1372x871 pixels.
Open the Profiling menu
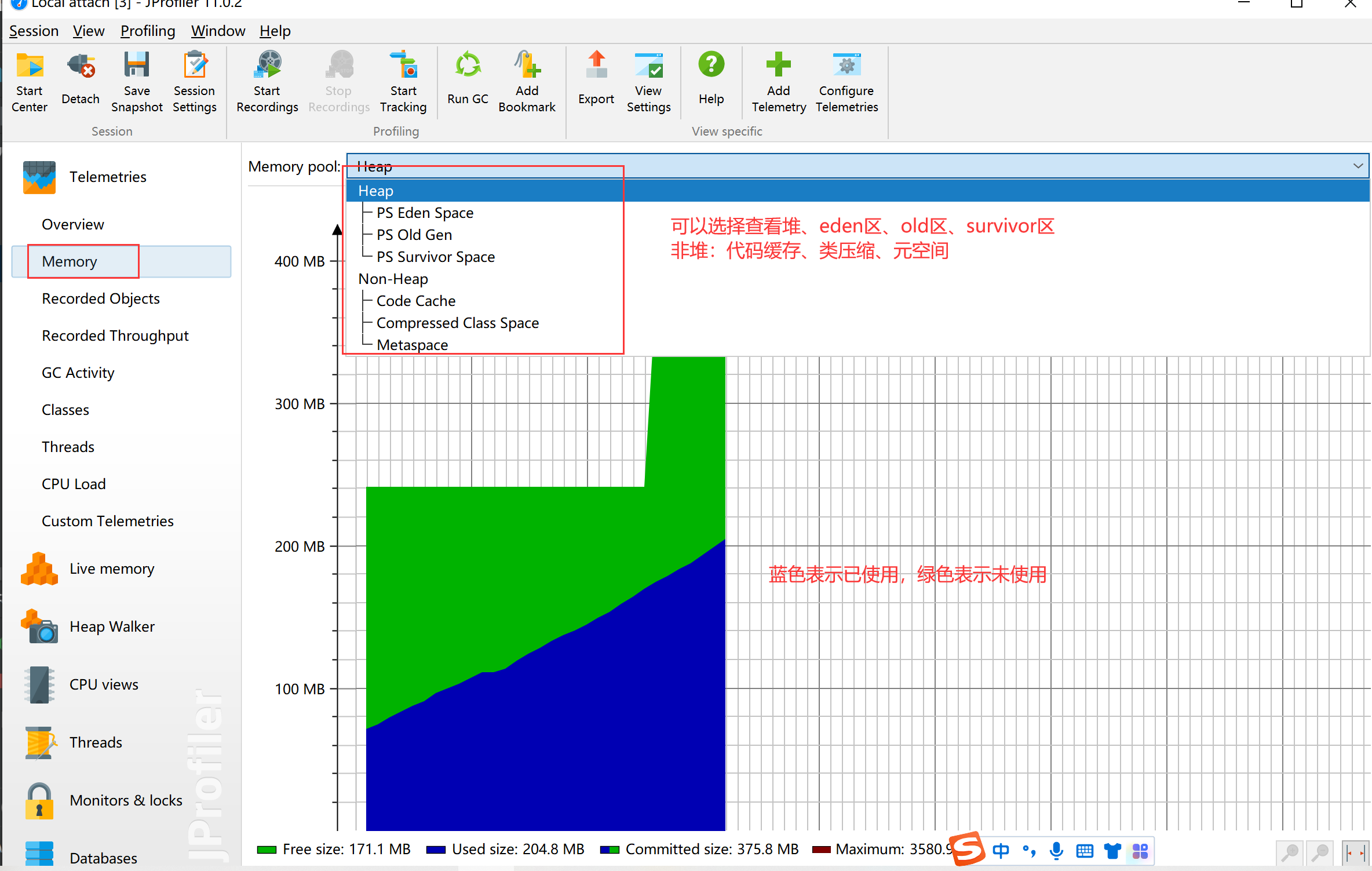click(148, 31)
